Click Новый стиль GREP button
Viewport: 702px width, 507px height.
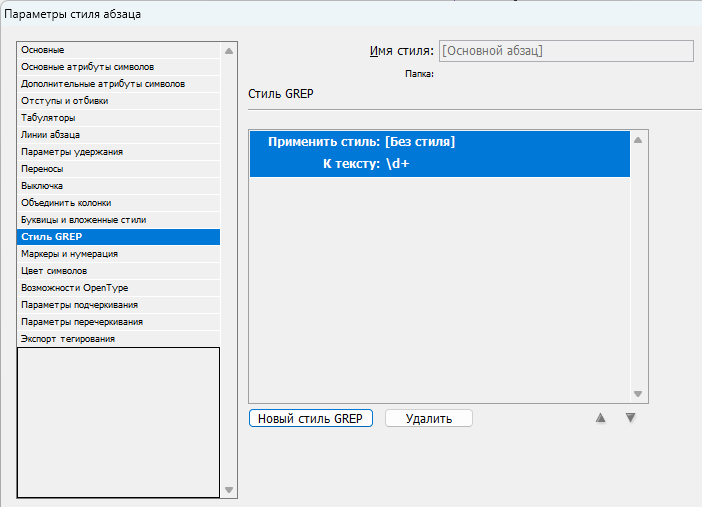pyautogui.click(x=311, y=418)
